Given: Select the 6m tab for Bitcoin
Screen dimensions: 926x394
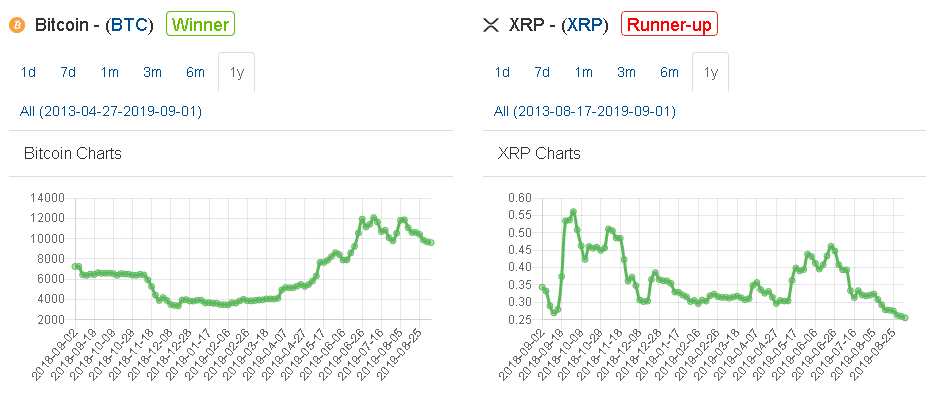Looking at the screenshot, I should coord(195,73).
